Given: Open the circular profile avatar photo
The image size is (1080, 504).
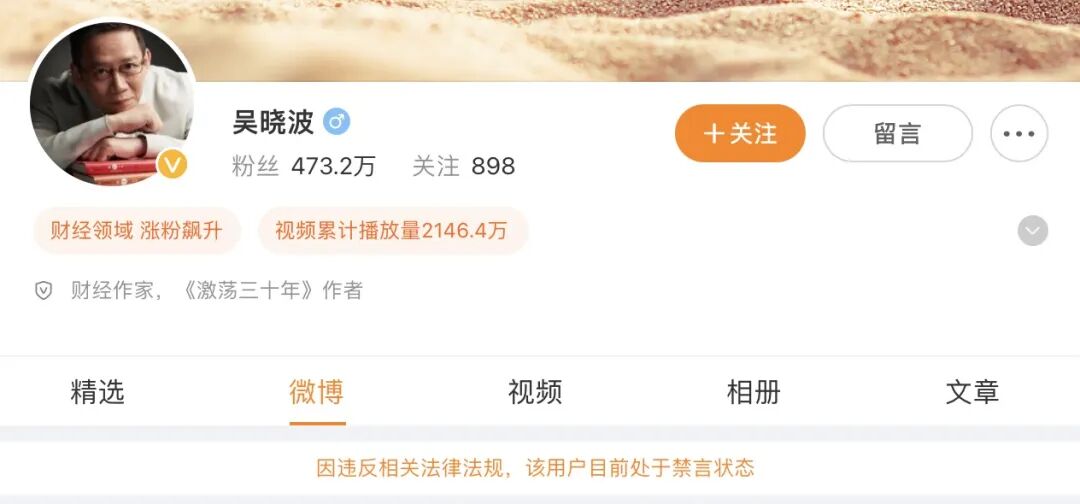Looking at the screenshot, I should coord(112,103).
